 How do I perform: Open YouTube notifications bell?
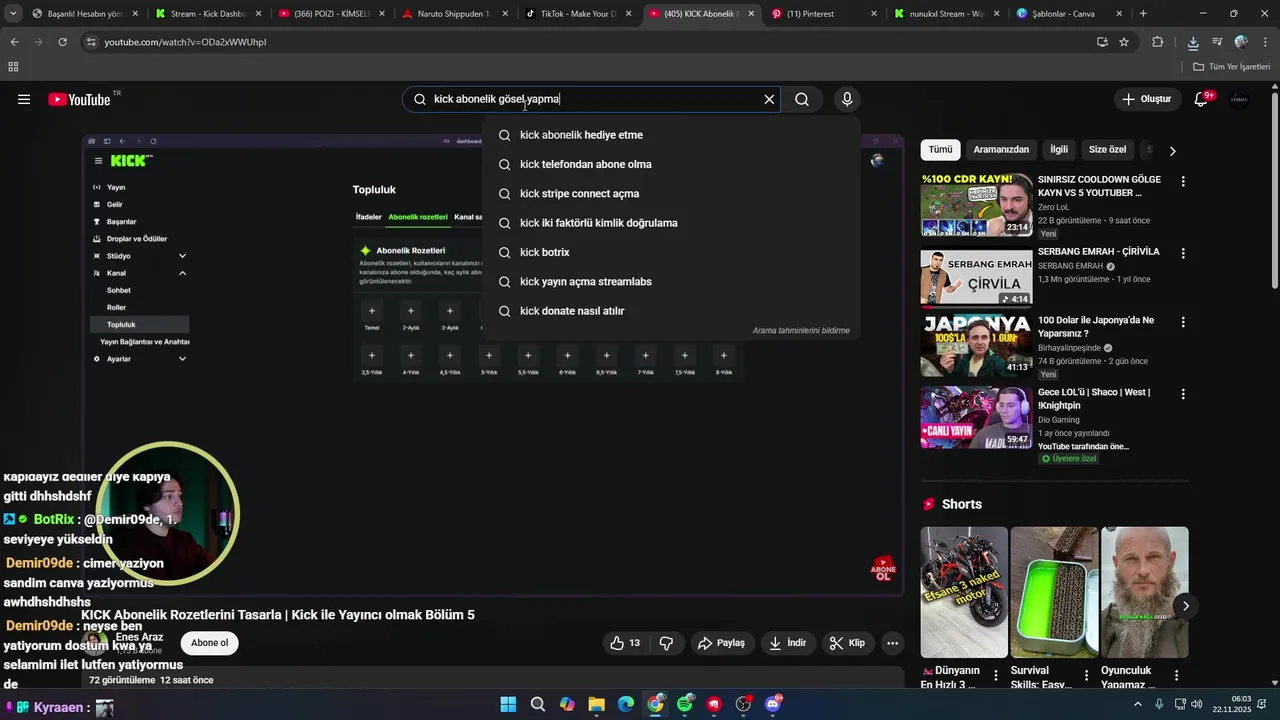tap(1202, 99)
